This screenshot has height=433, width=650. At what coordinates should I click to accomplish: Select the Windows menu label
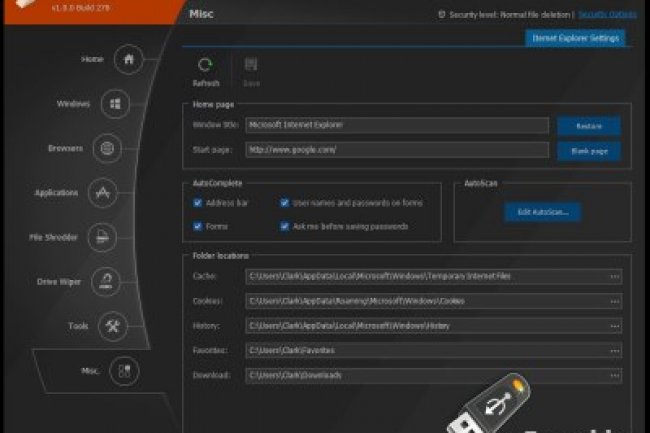pos(73,104)
